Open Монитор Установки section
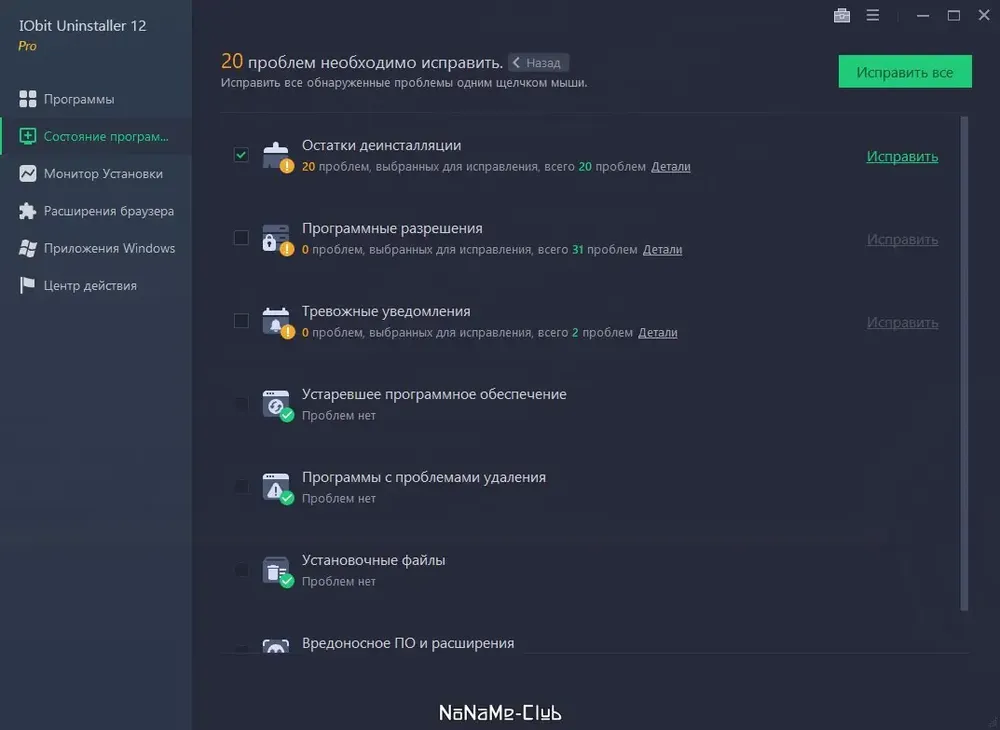 96,173
